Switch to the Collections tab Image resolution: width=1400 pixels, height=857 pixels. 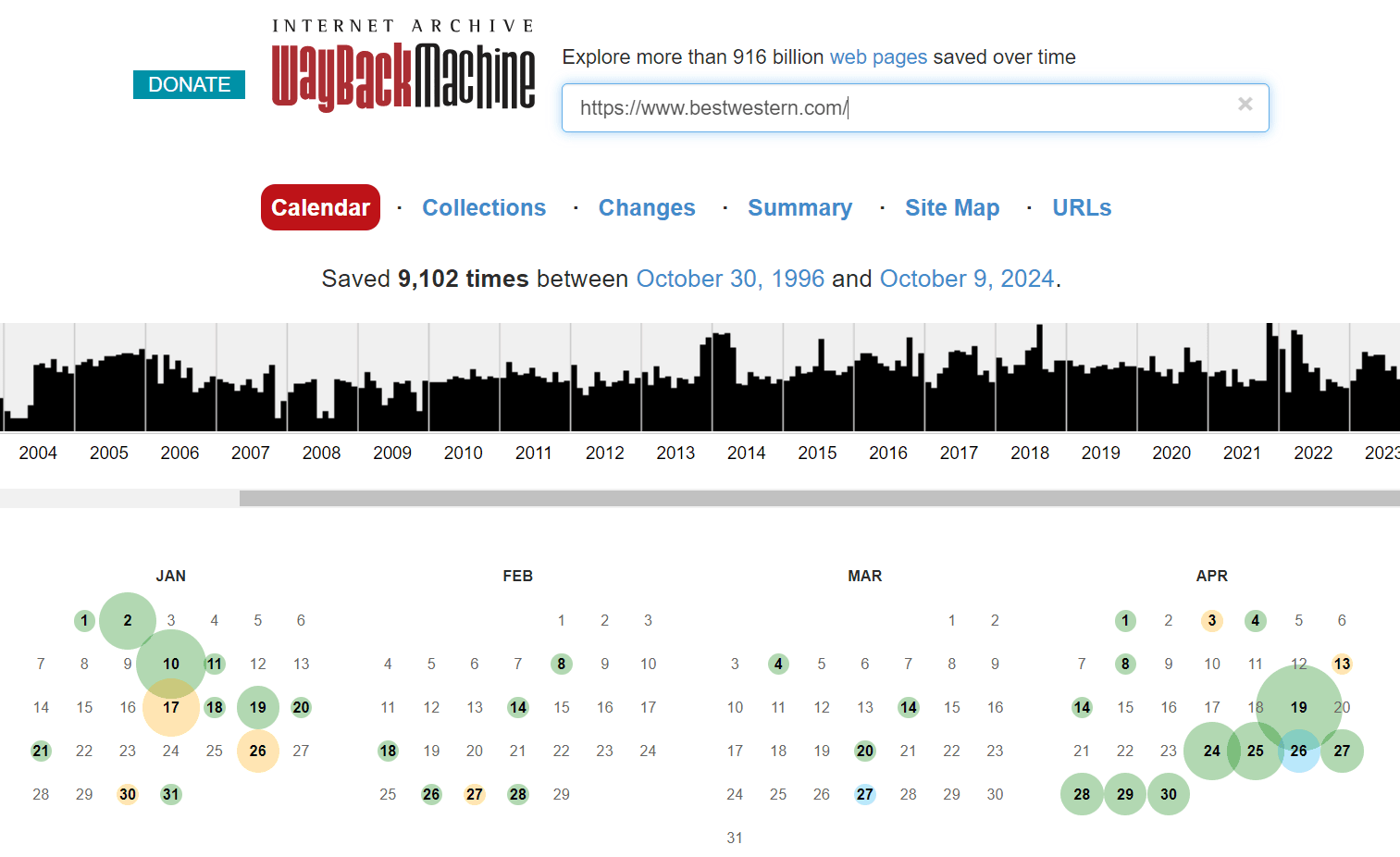pos(484,207)
